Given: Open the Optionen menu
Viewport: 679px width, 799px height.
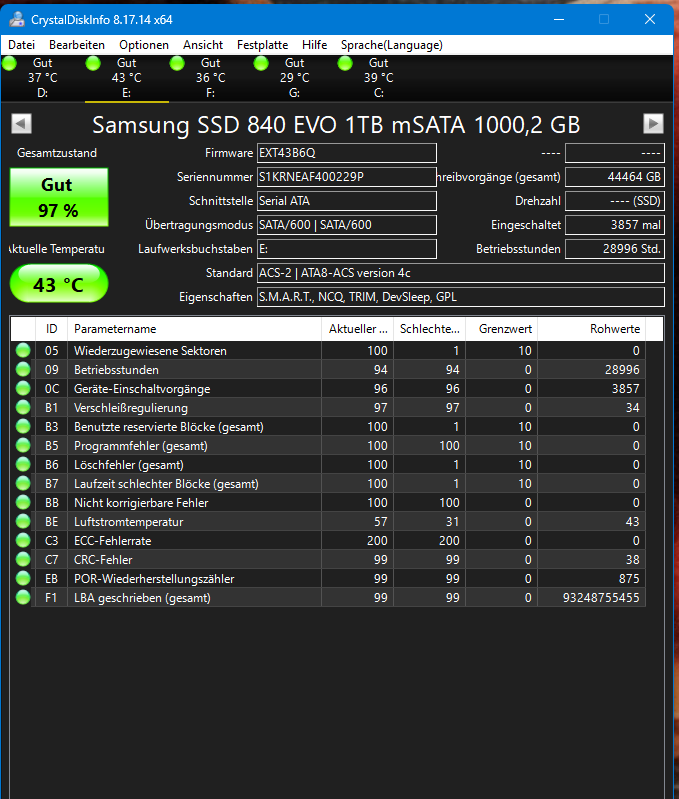Looking at the screenshot, I should [x=144, y=45].
